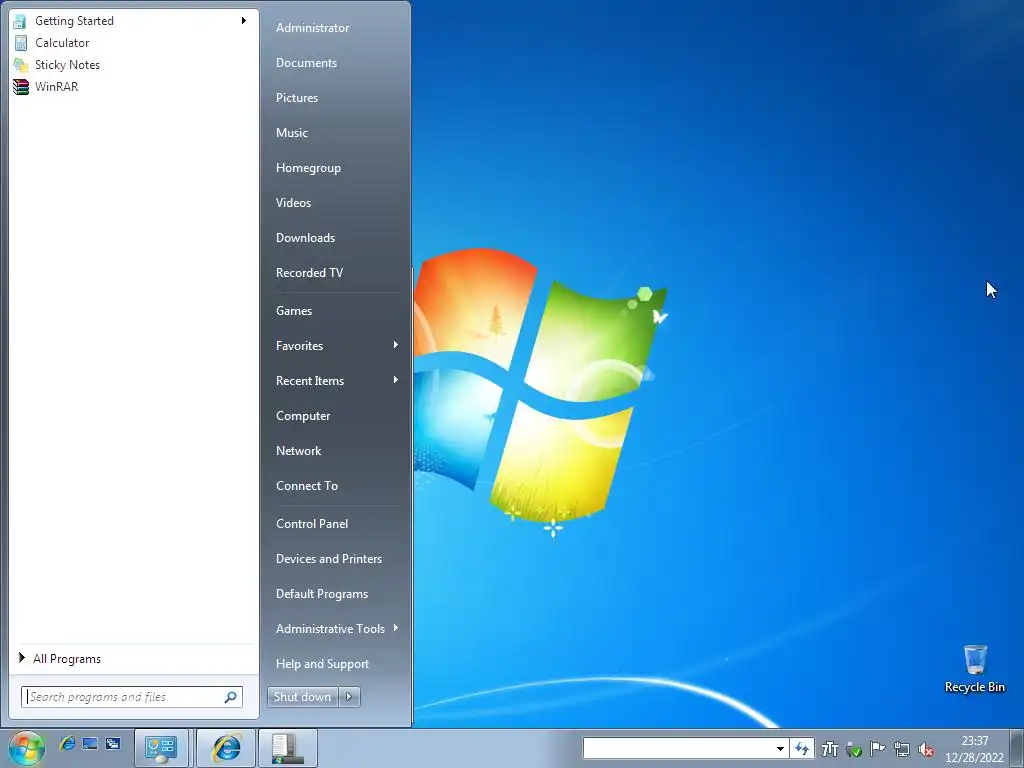Launch Calculator from the Start menu

[131, 42]
